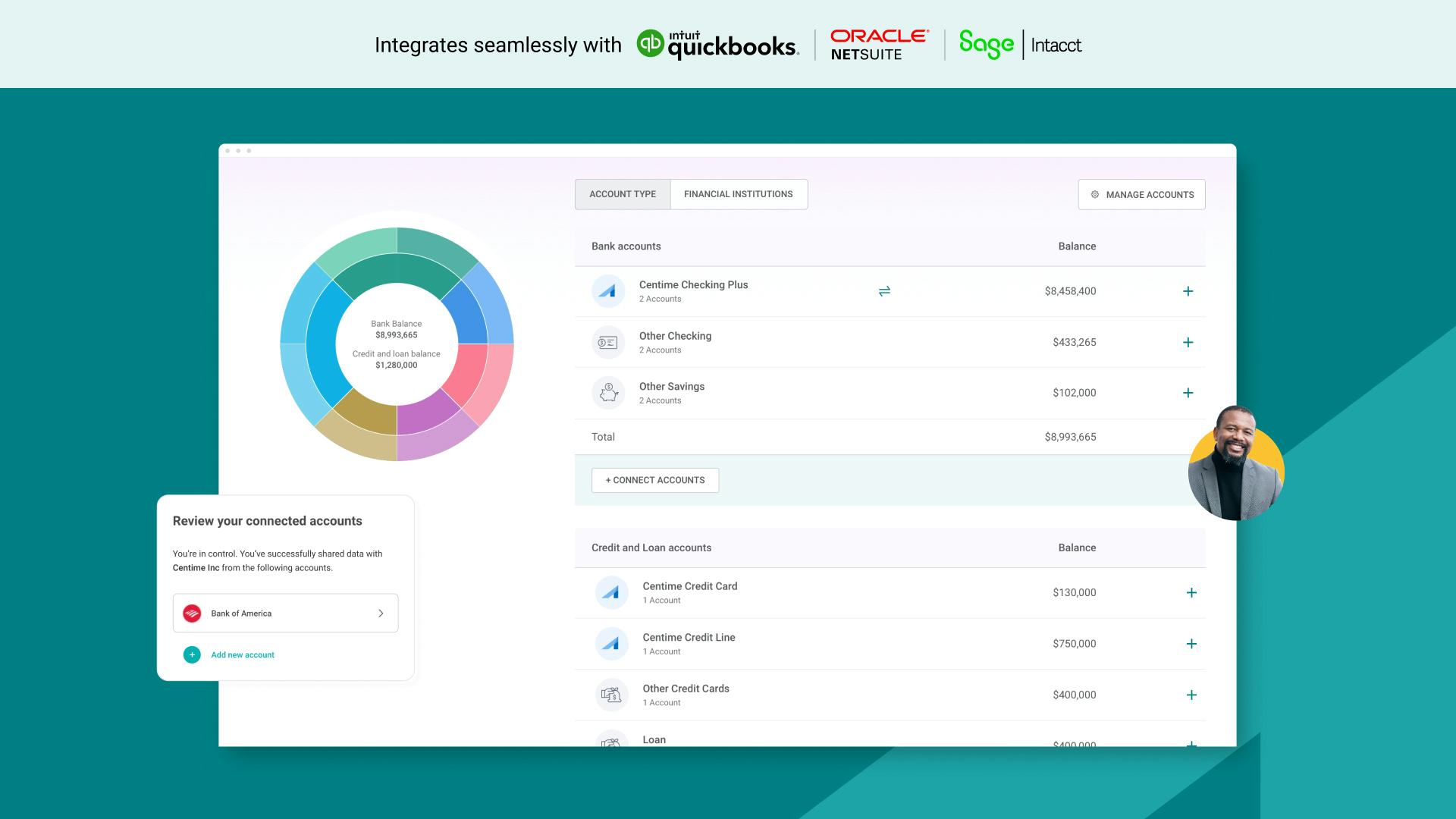Click the transfer arrows icon
The image size is (1456, 819).
(x=884, y=291)
